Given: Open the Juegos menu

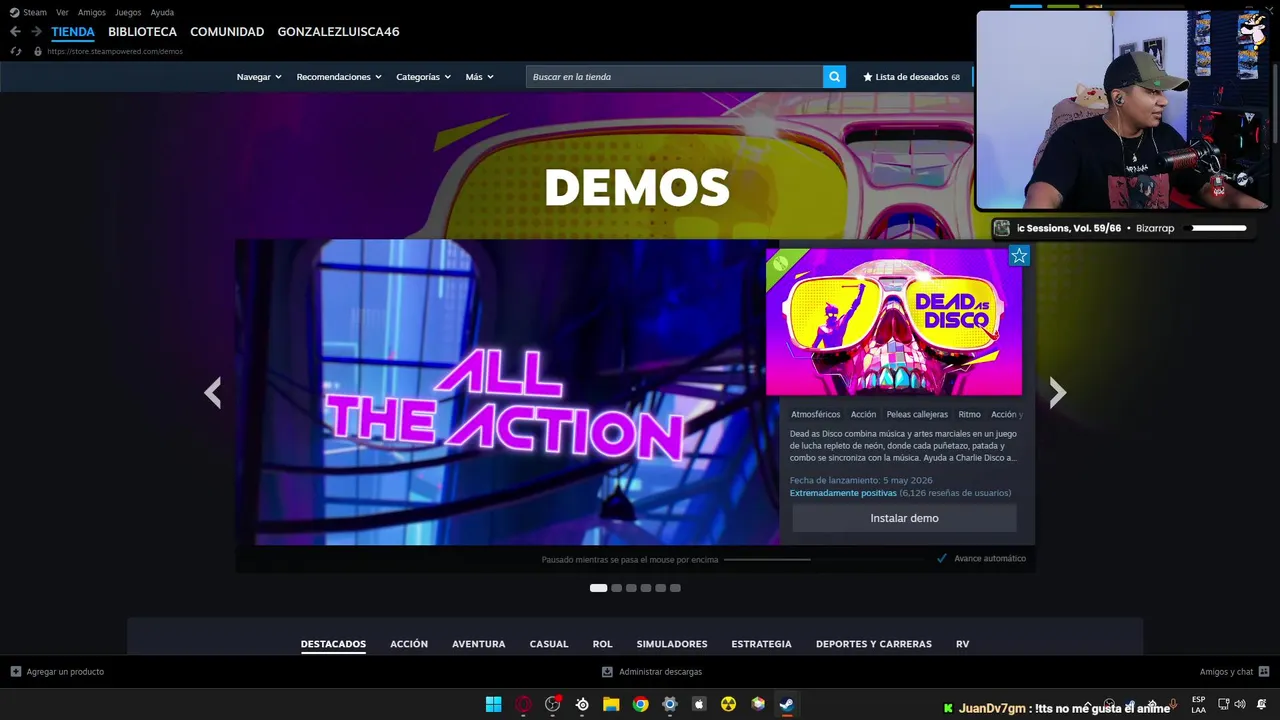Looking at the screenshot, I should [128, 12].
